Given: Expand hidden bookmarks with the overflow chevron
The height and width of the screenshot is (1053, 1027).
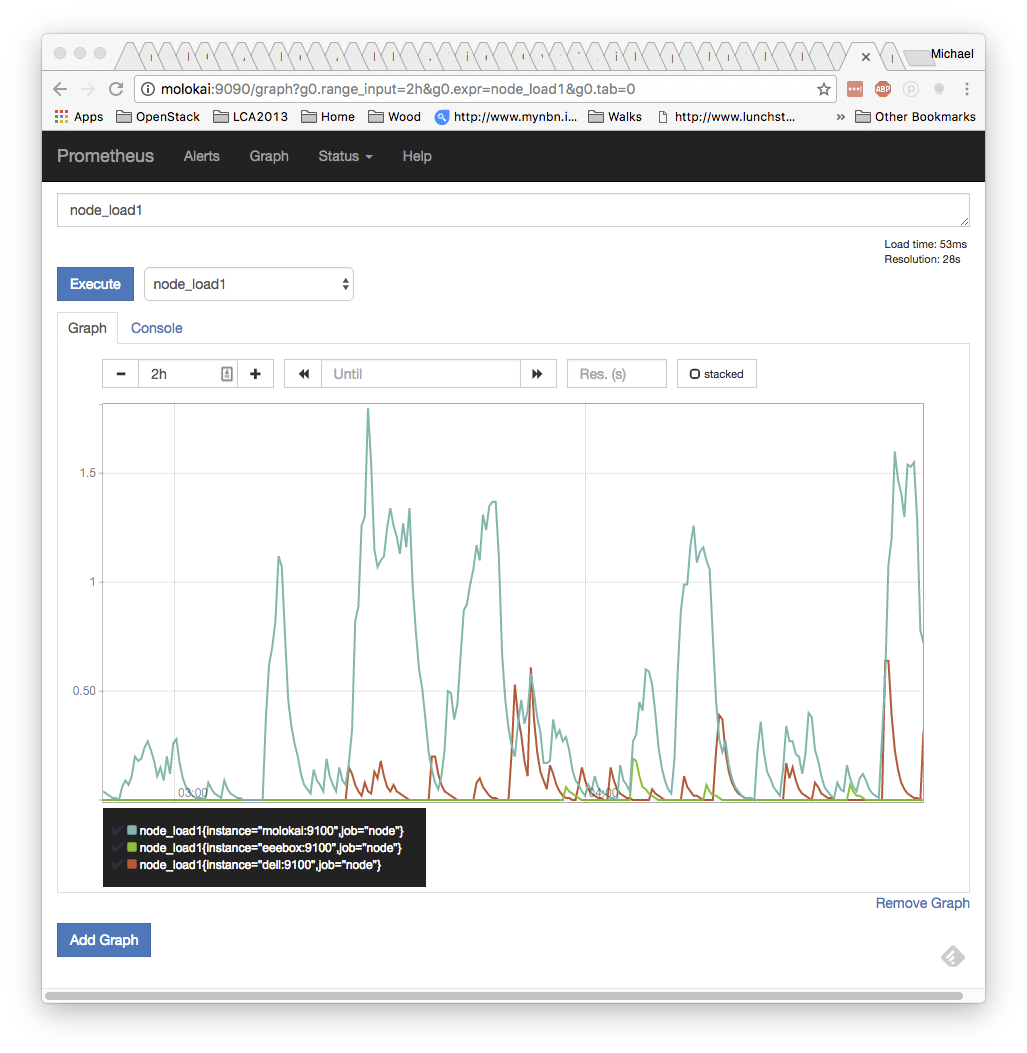Looking at the screenshot, I should (840, 116).
